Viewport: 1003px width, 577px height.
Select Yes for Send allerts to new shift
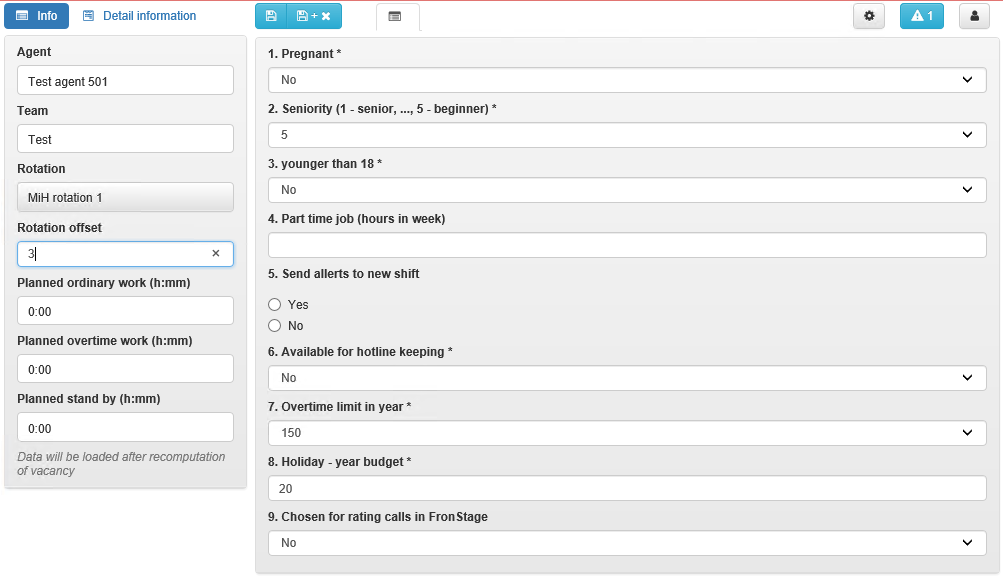(x=274, y=304)
